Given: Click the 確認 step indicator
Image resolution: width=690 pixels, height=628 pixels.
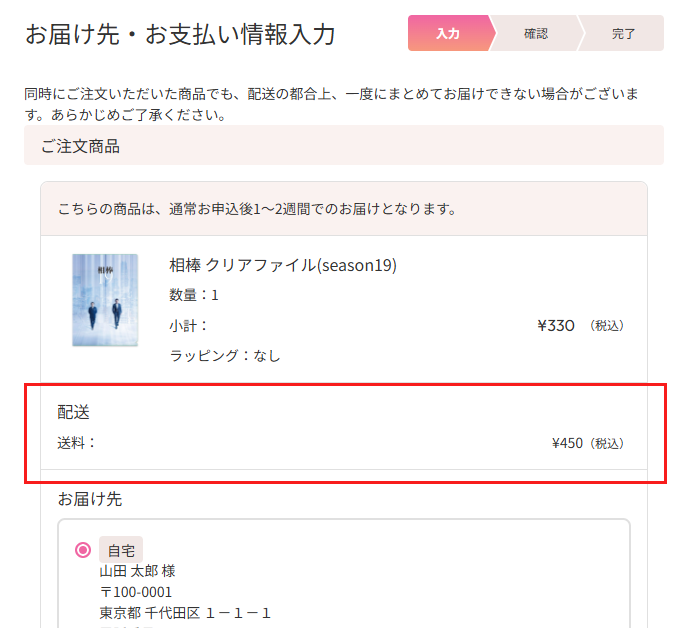Looking at the screenshot, I should tap(536, 33).
